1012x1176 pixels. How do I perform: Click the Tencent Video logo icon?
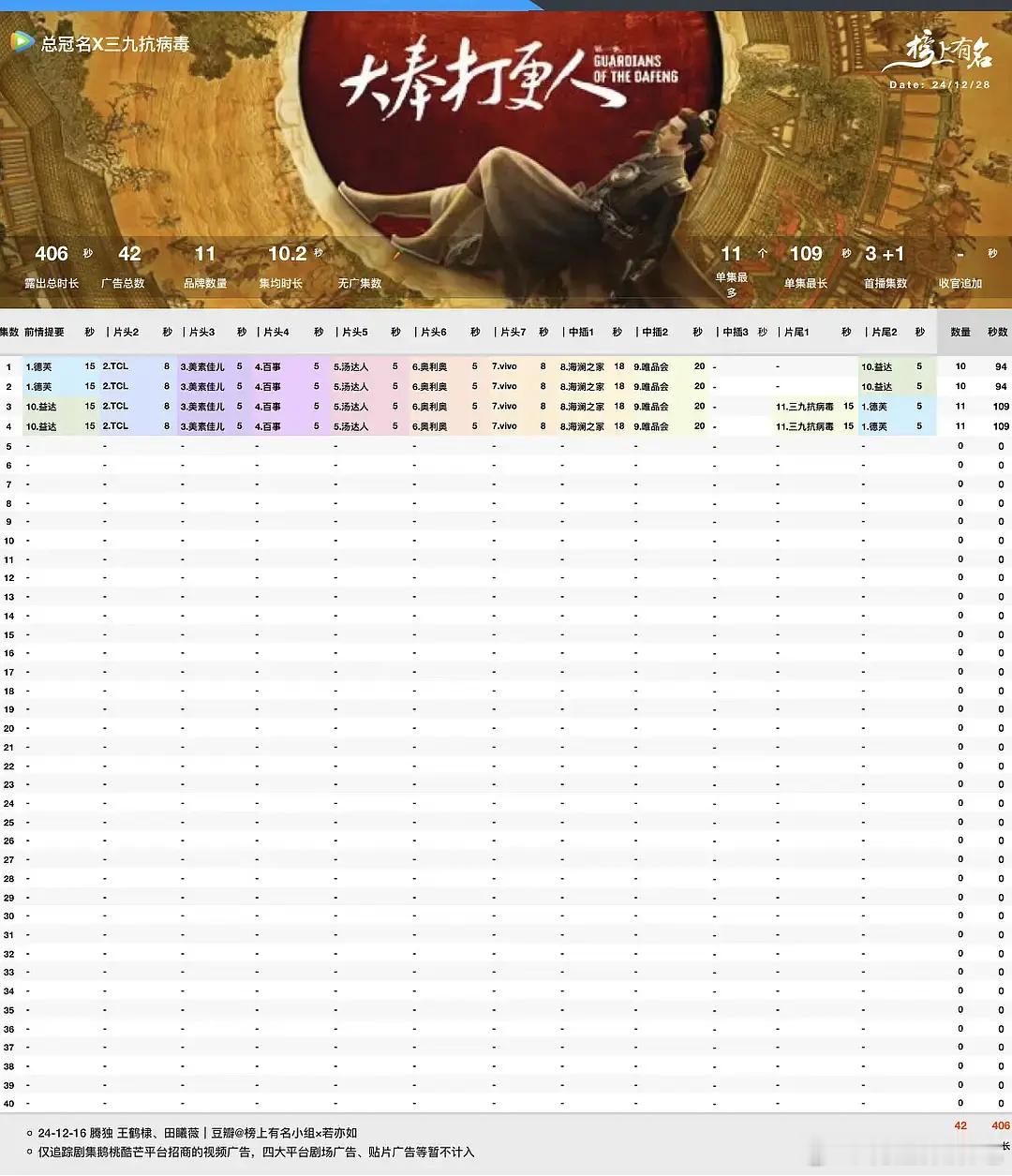22,42
